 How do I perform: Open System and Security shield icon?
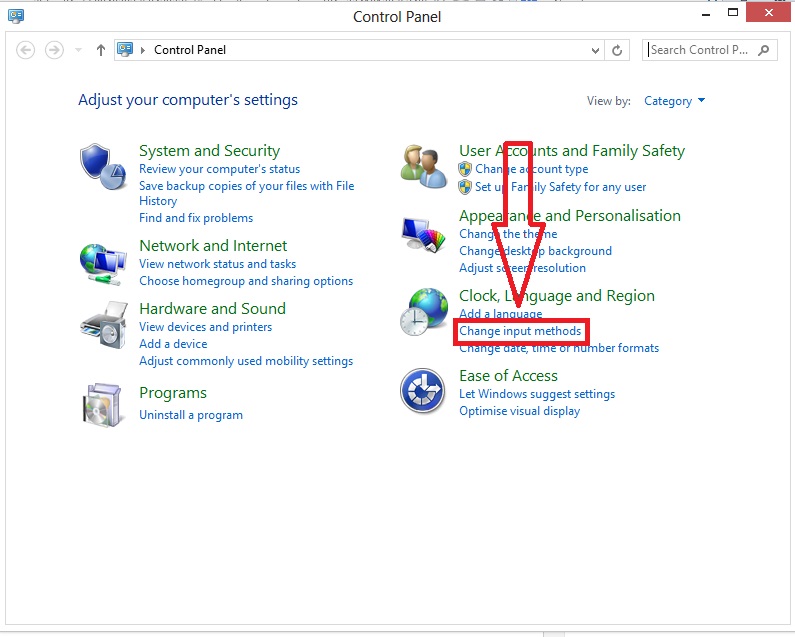tap(103, 167)
